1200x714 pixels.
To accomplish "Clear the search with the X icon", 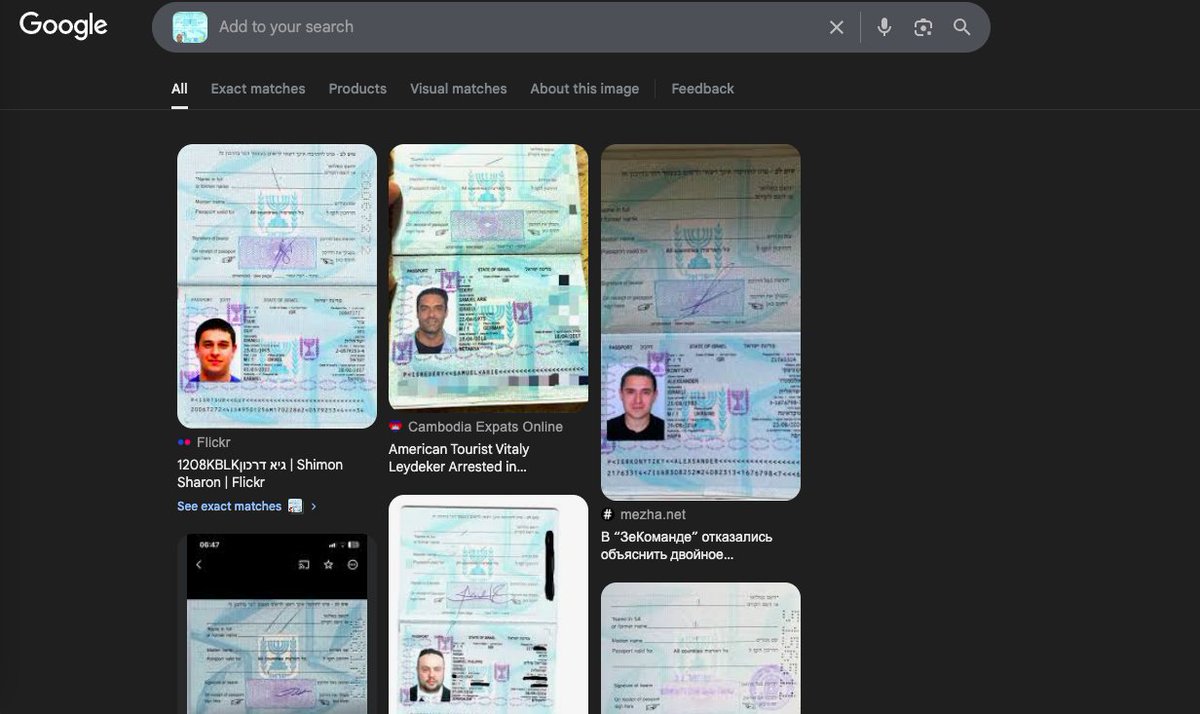I will point(837,27).
